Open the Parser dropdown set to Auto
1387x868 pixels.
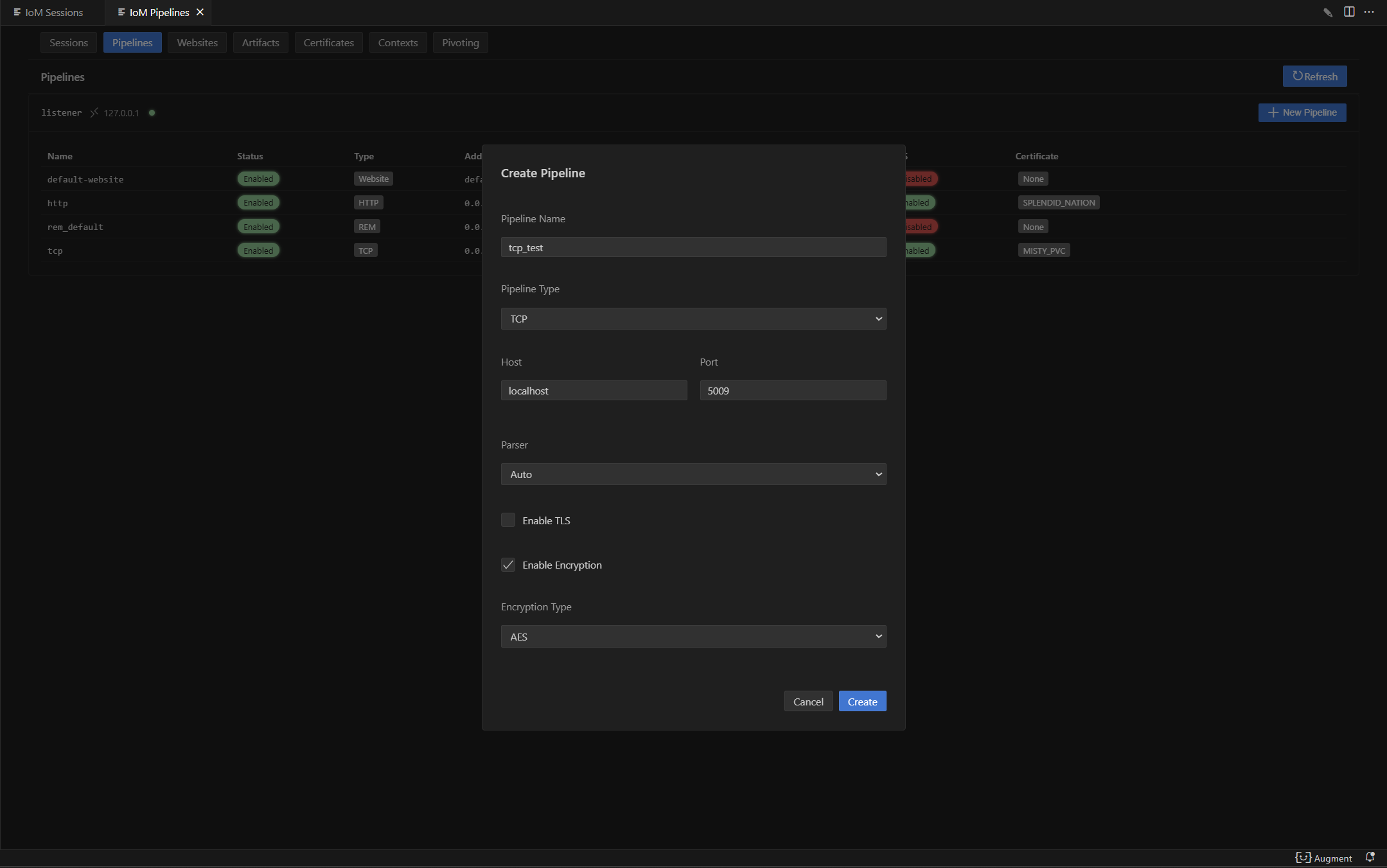pos(693,474)
